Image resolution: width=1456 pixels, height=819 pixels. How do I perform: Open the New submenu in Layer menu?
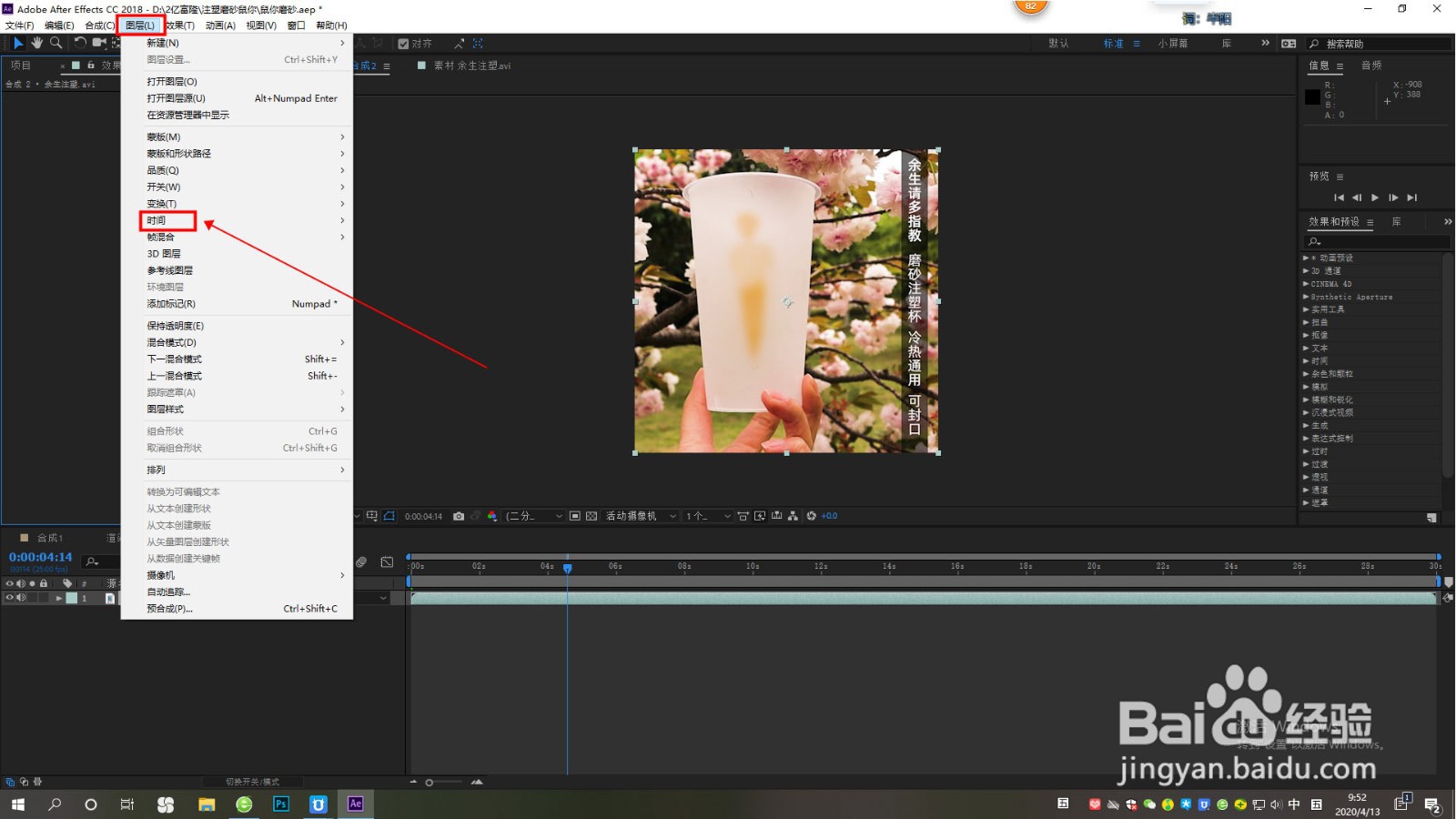(x=237, y=43)
